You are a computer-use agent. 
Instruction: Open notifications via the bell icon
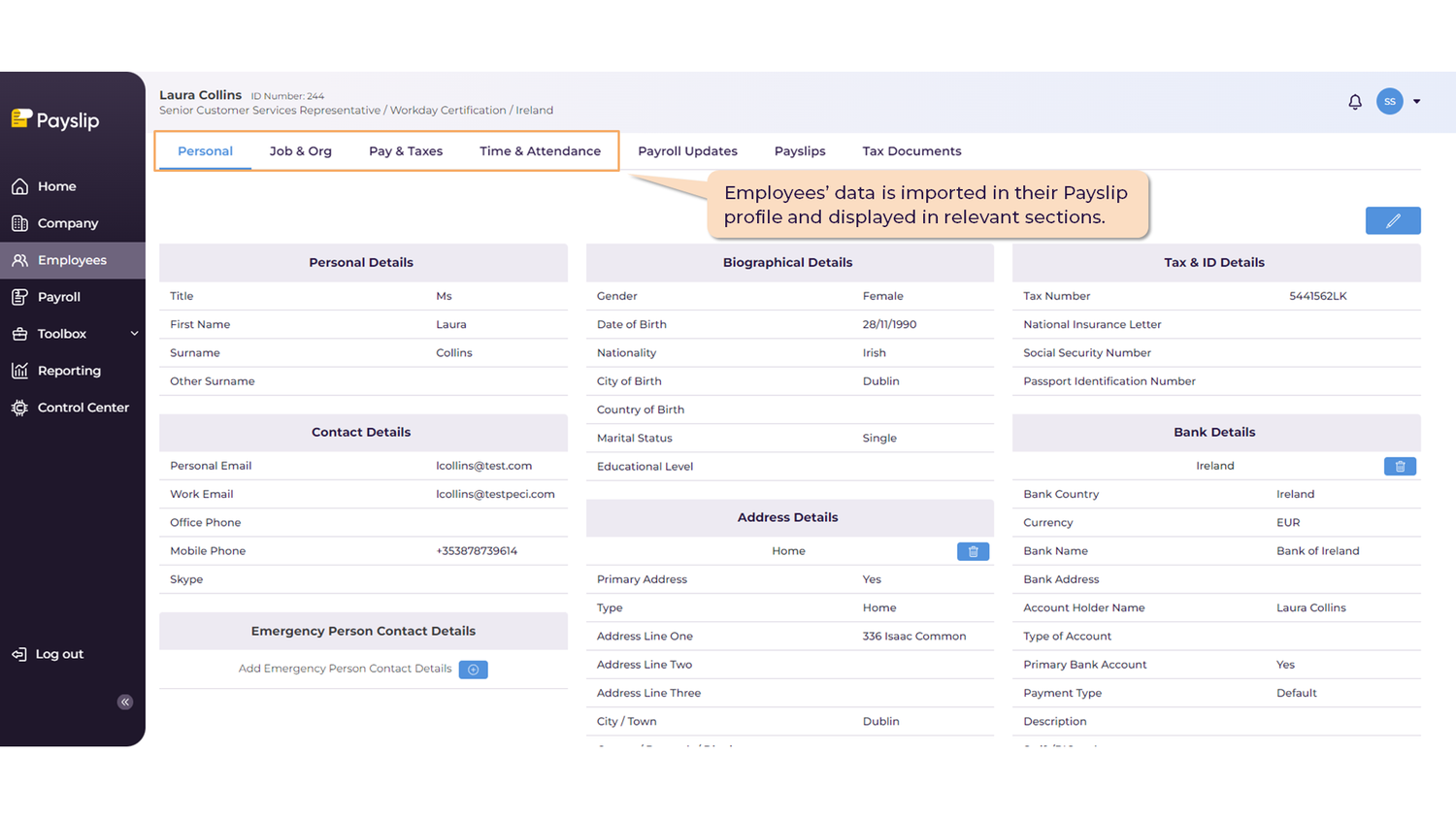click(x=1355, y=101)
